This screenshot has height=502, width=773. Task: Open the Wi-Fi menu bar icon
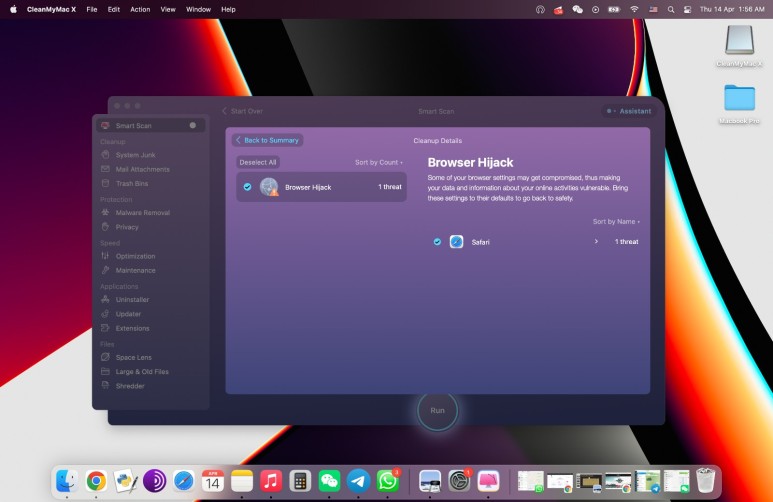(634, 9)
